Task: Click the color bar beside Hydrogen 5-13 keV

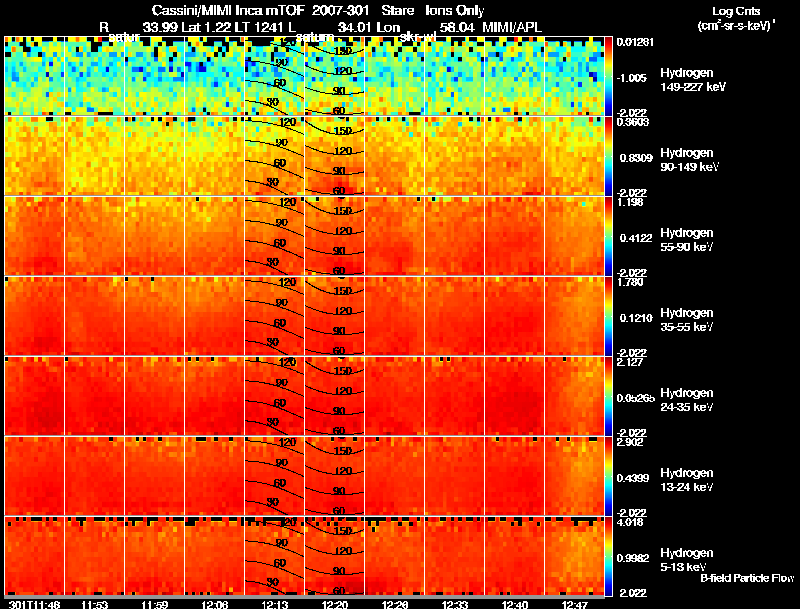Action: 608,556
